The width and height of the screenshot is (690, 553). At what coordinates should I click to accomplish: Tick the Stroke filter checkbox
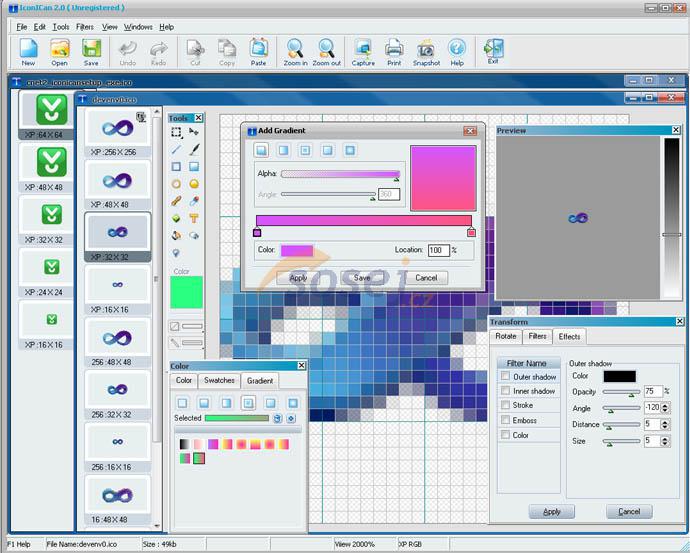coord(505,405)
